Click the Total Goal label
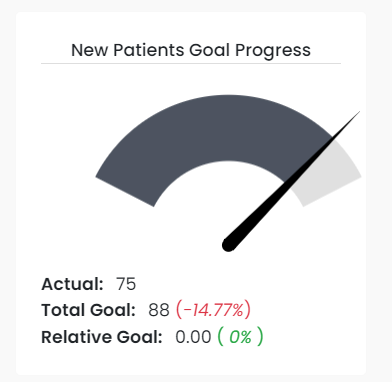This screenshot has height=382, width=392. [x=88, y=310]
